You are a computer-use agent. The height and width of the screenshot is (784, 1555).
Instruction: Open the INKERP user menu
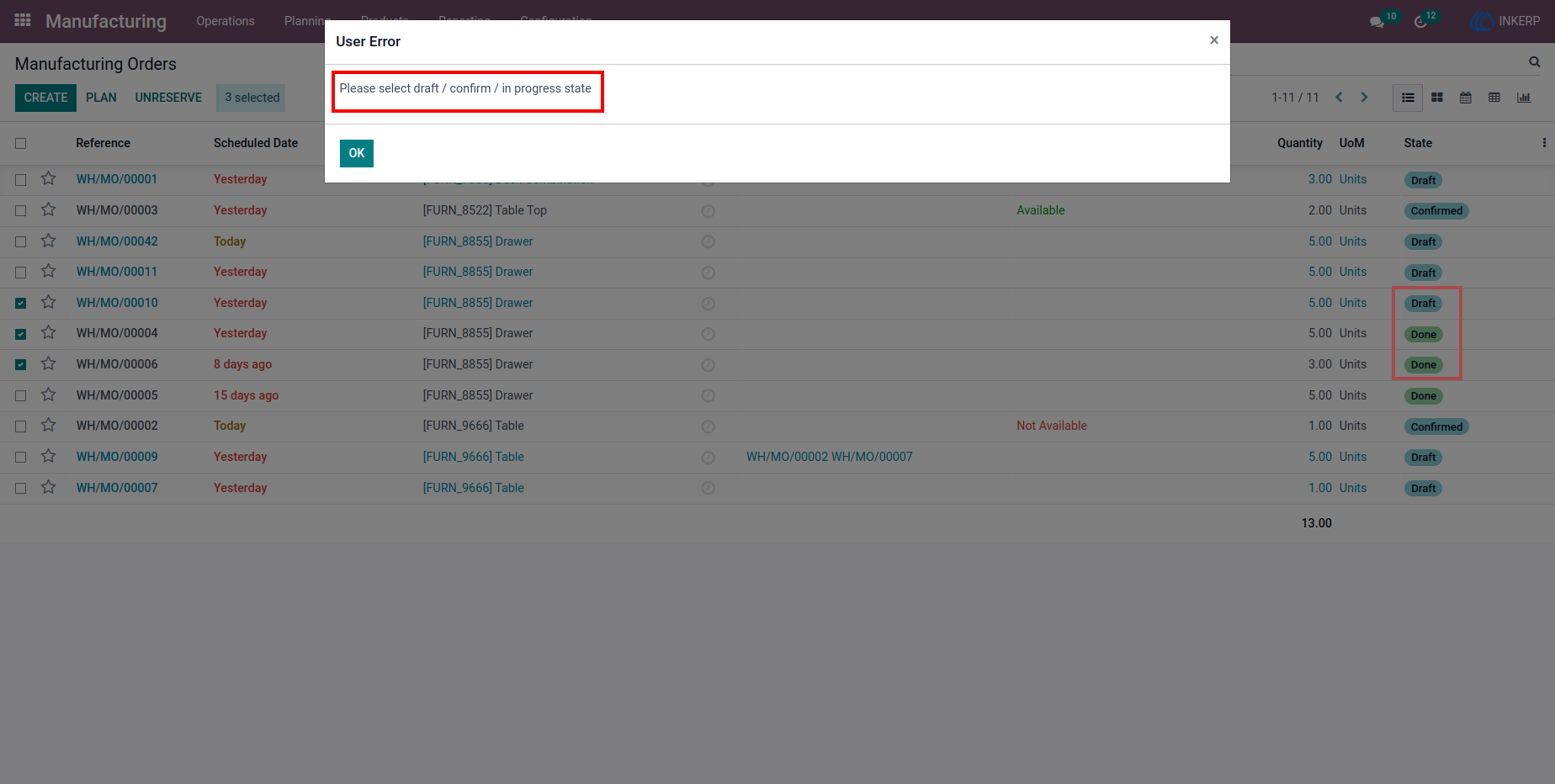coord(1505,21)
